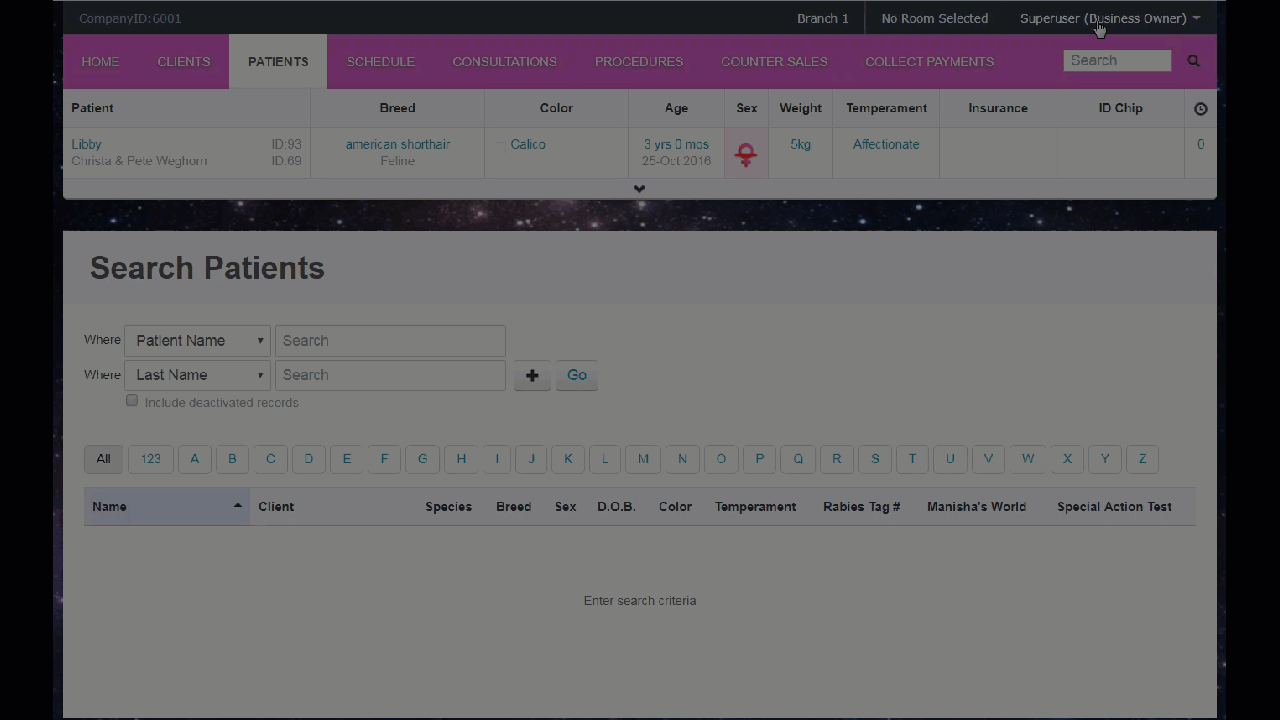1280x720 pixels.
Task: Filter patients by letter A
Action: (x=194, y=459)
